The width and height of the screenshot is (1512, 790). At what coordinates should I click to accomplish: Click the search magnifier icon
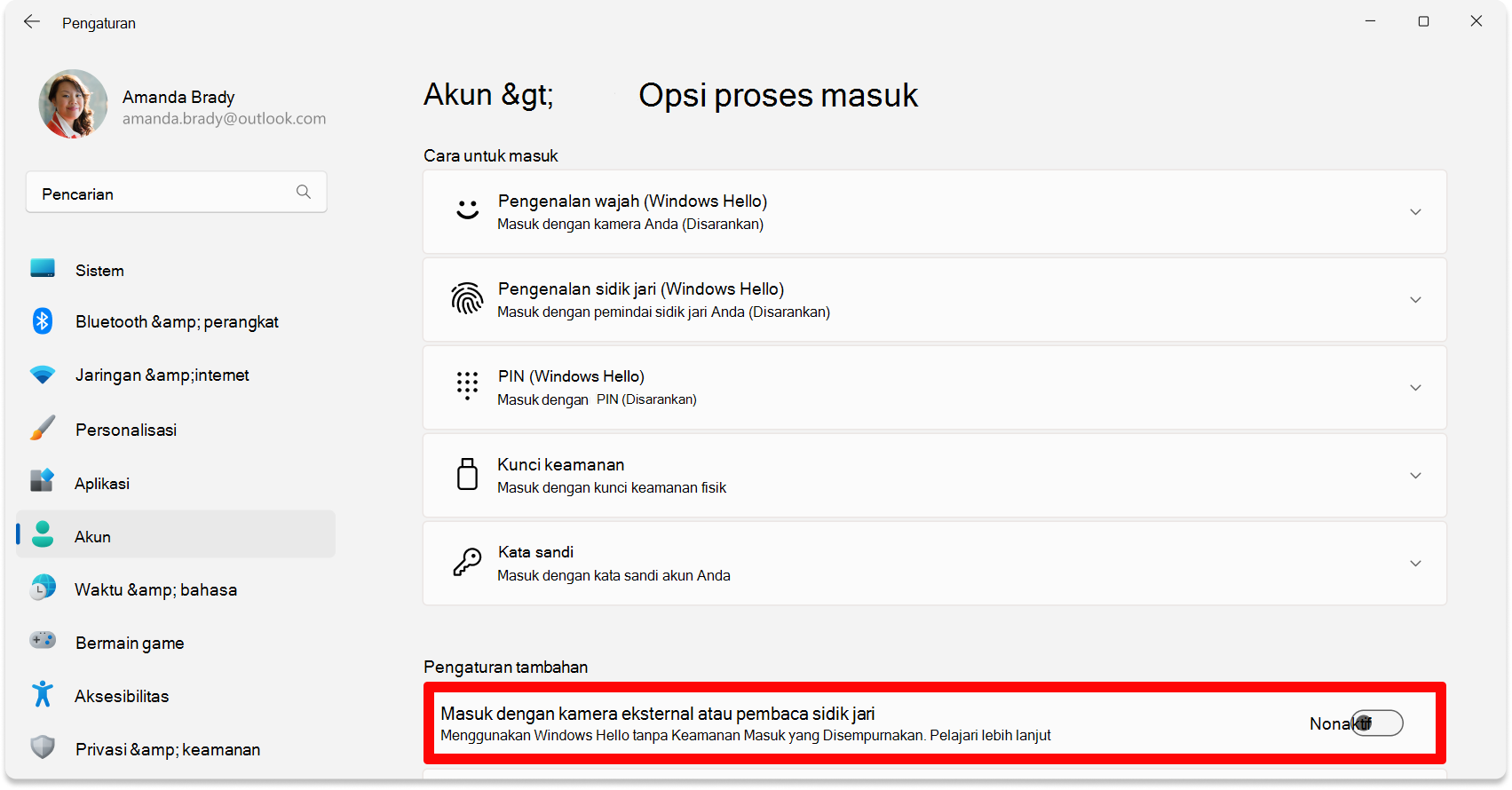coord(304,192)
